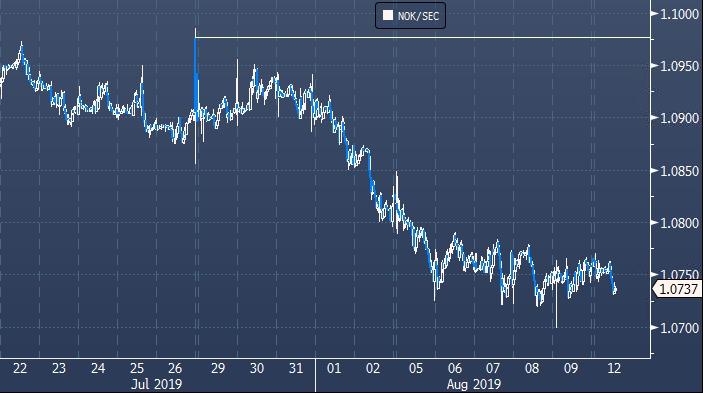Click the 1.0700 y-axis label
The width and height of the screenshot is (704, 393).
click(680, 328)
